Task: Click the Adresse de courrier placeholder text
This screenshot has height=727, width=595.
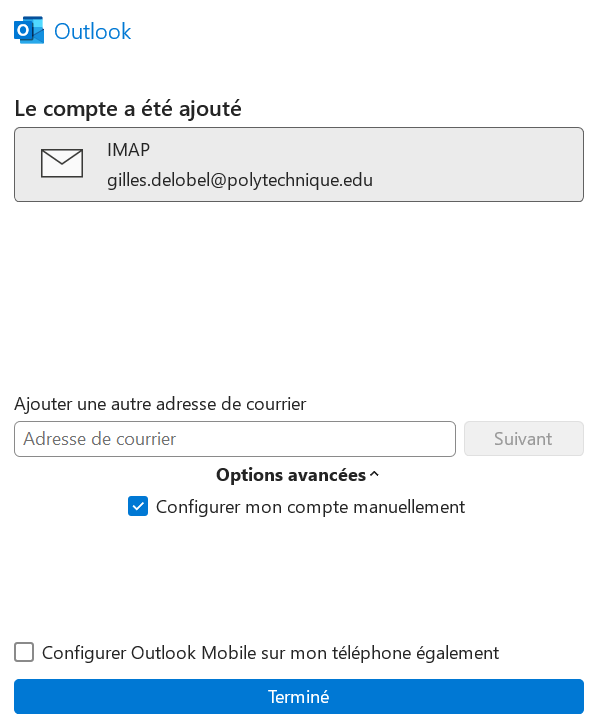Action: click(100, 439)
